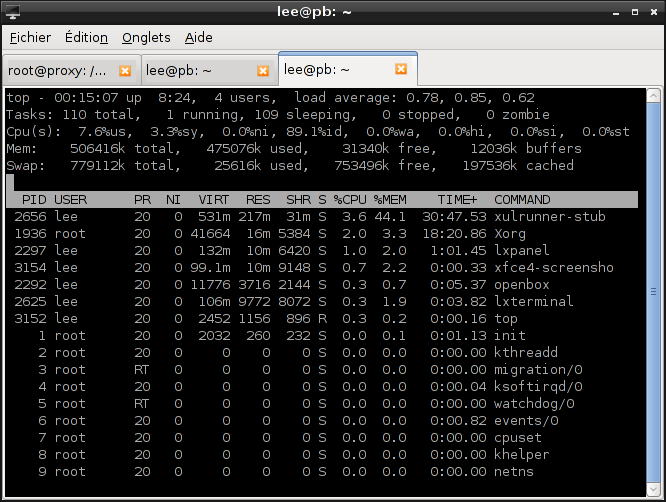This screenshot has height=502, width=666.
Task: Expand the Onglets menu
Action: tap(146, 38)
